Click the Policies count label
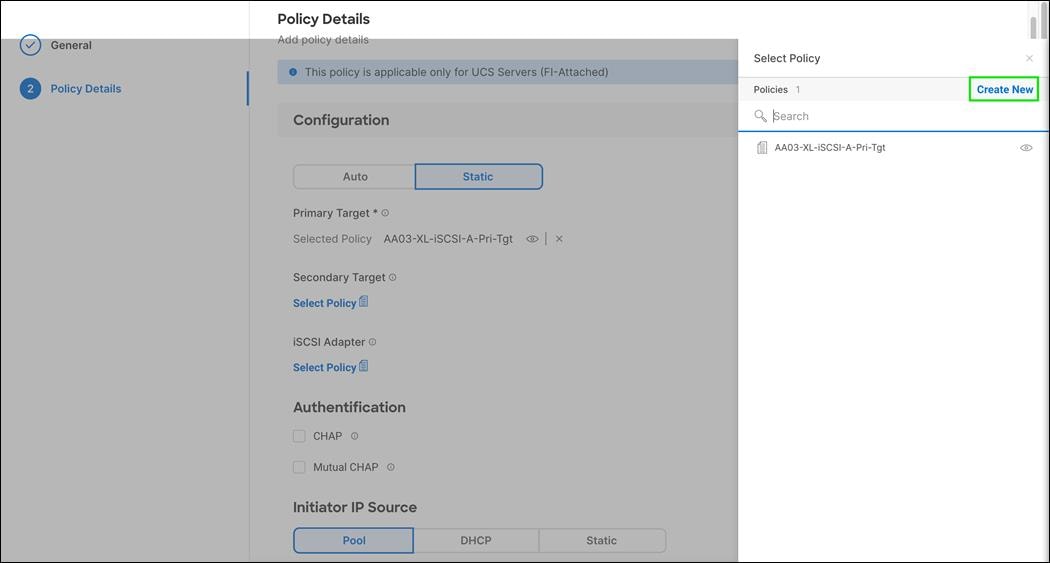Image resolution: width=1050 pixels, height=563 pixels. pos(777,89)
